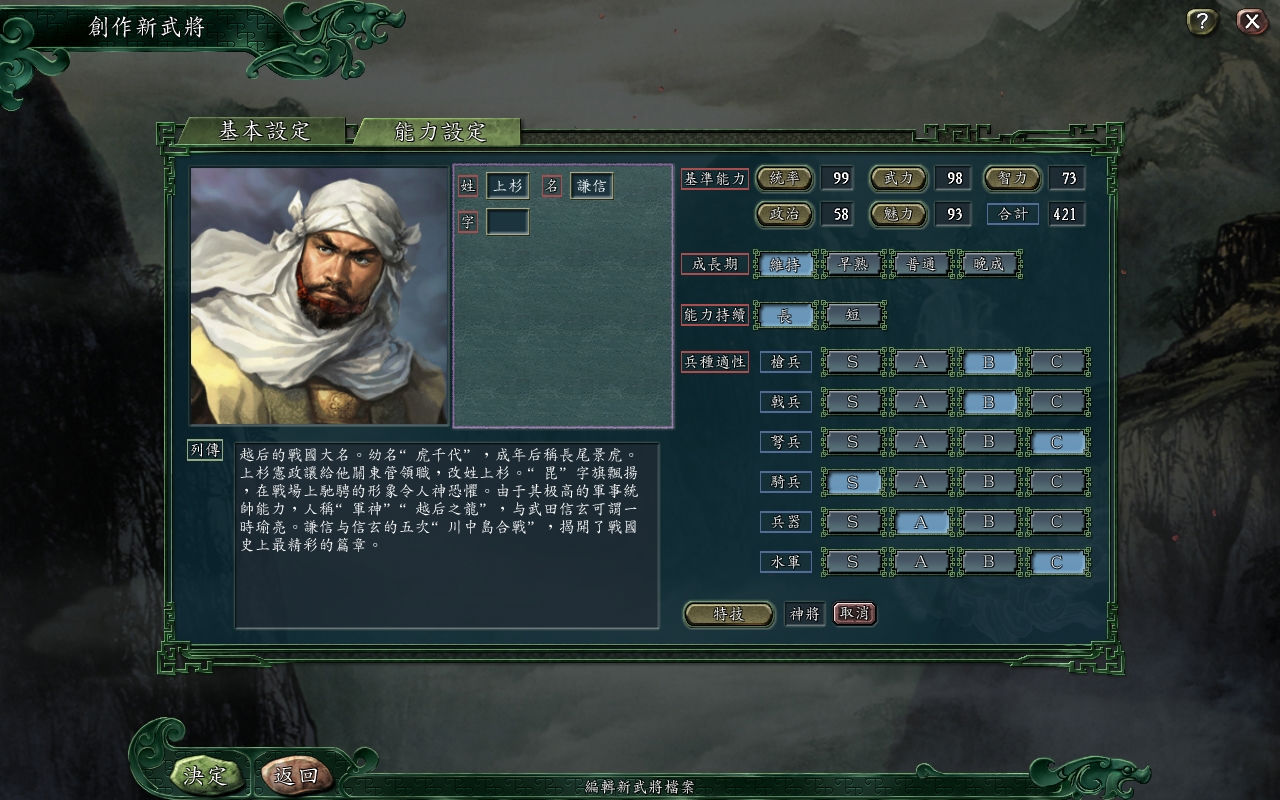Click 取消 to remove the skill
The width and height of the screenshot is (1280, 800).
click(x=854, y=613)
